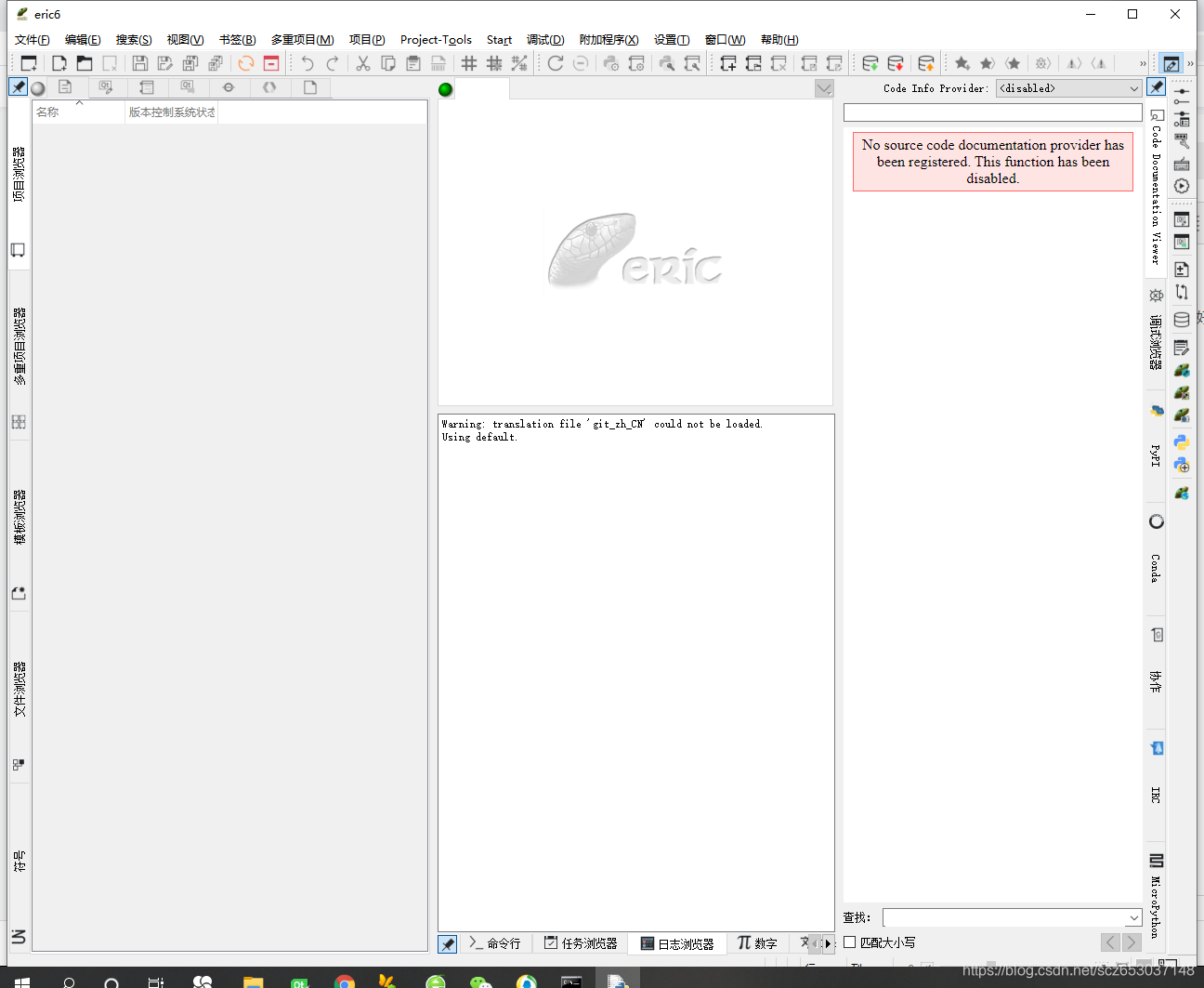This screenshot has width=1204, height=988.
Task: Click the Add Bookmark star icon
Action: [x=962, y=63]
